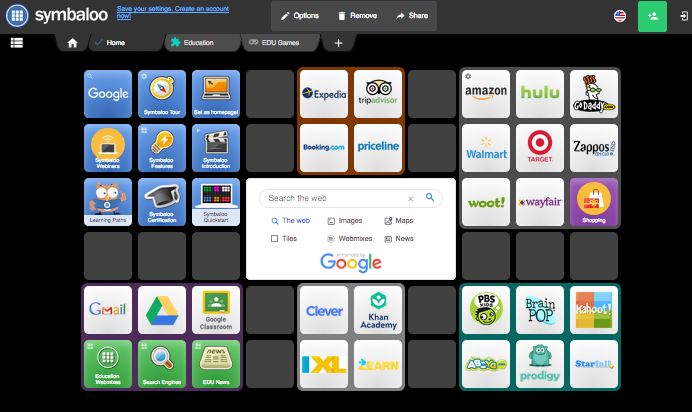Open the Prodigy tile
The height and width of the screenshot is (412, 692).
(540, 364)
